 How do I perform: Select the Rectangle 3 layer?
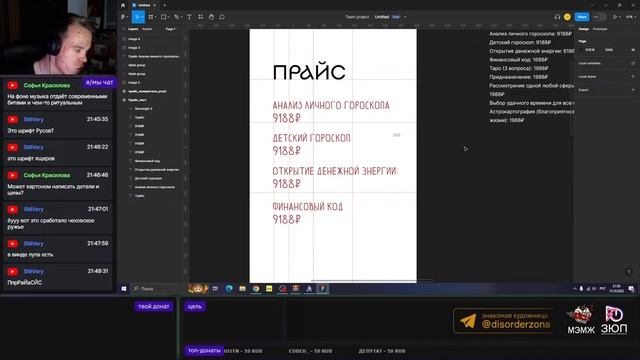[143, 109]
